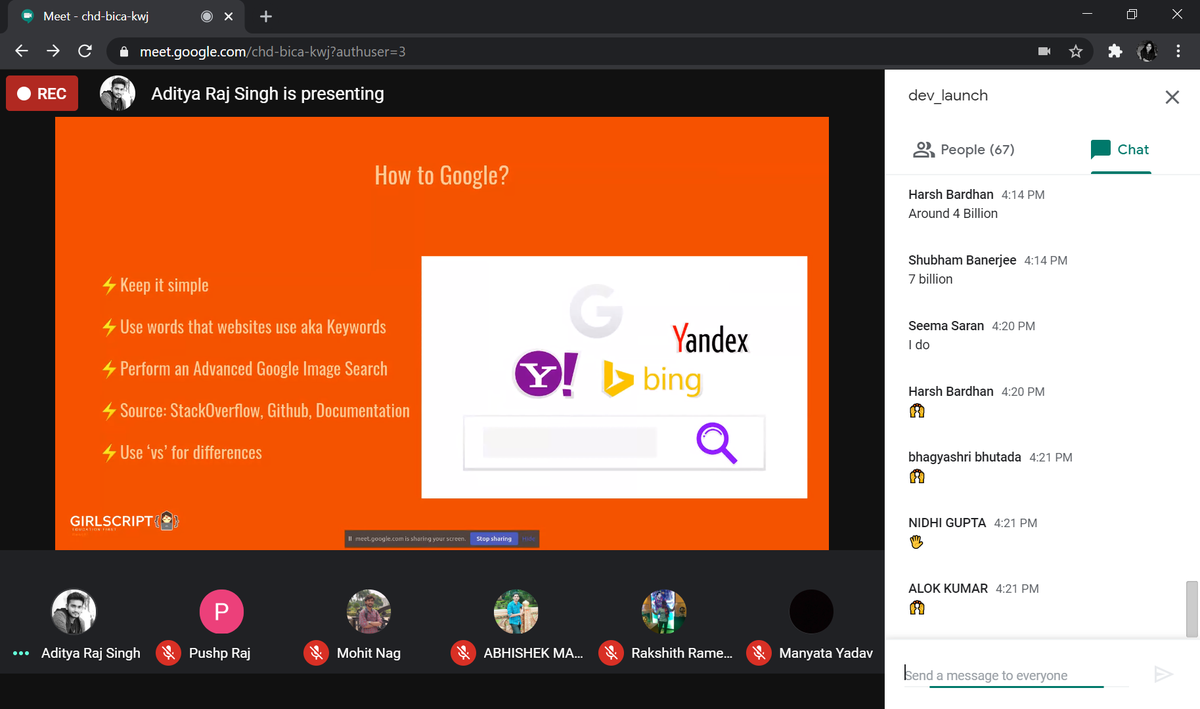Select Mohit Nag's participant thumbnail
Viewport: 1200px width, 709px height.
368,612
